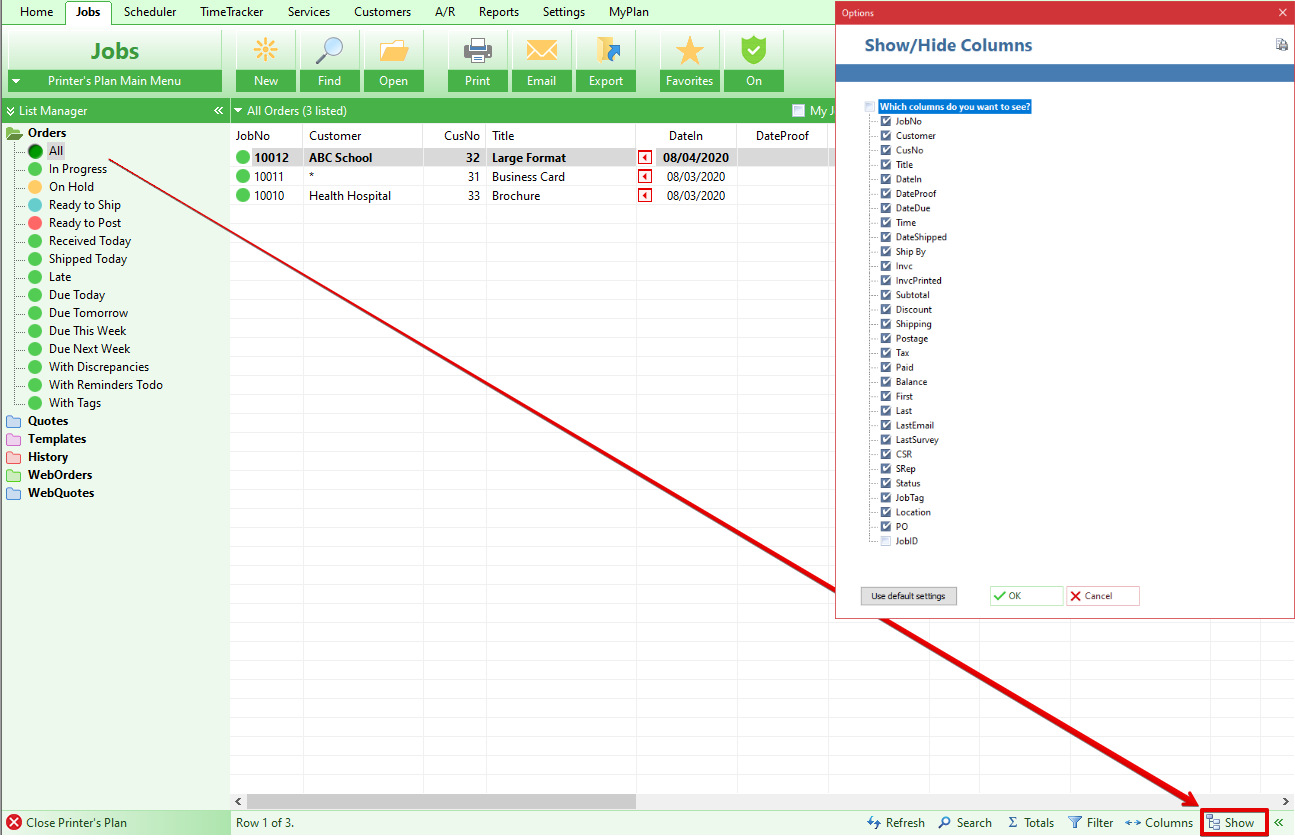Expand the Quotes folder
The image size is (1295, 840).
pos(14,421)
